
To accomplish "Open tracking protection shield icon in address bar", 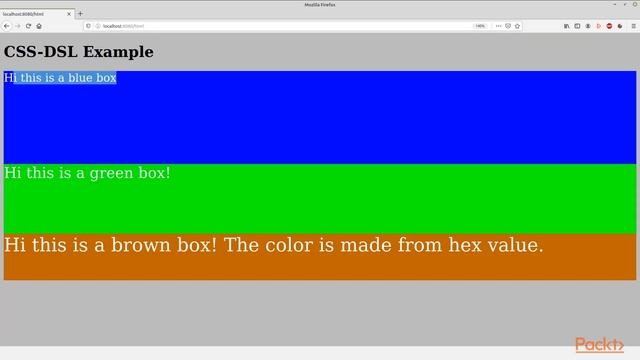I will pos(88,26).
